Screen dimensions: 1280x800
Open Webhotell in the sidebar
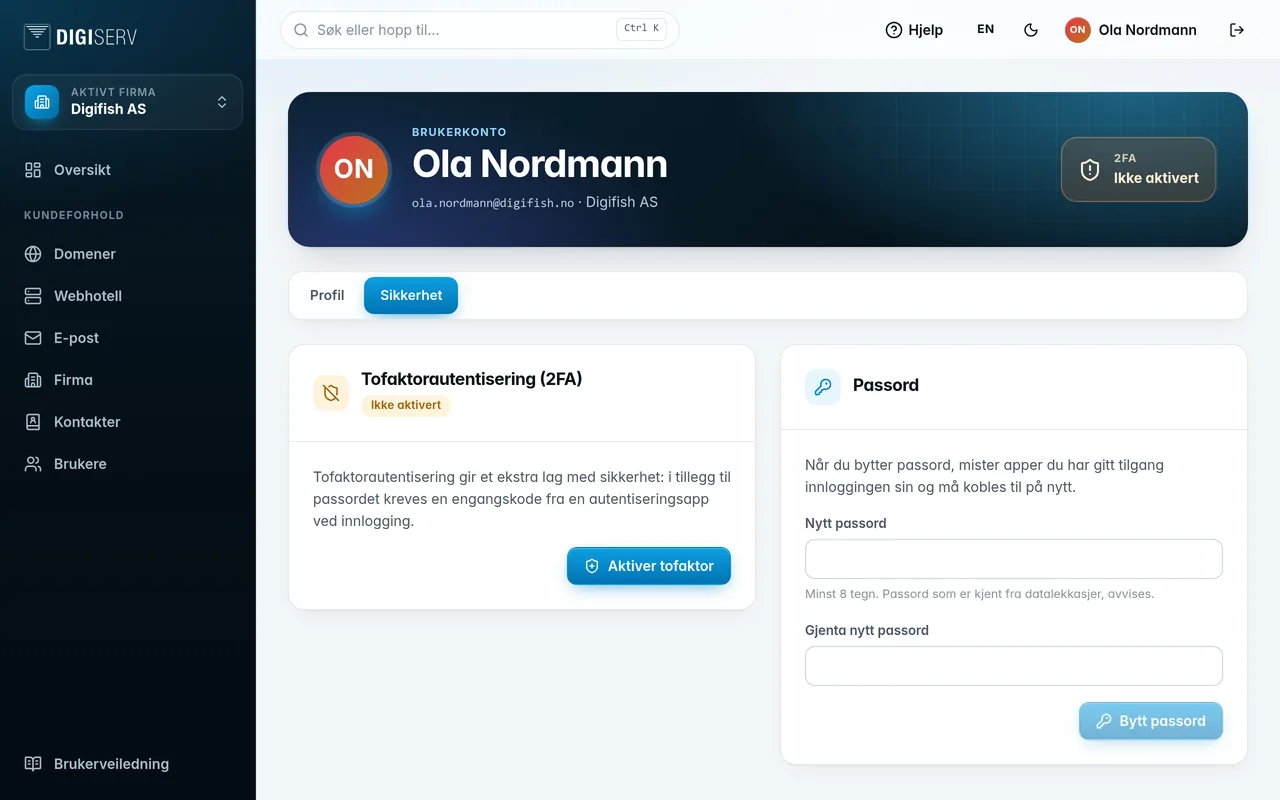pos(128,296)
